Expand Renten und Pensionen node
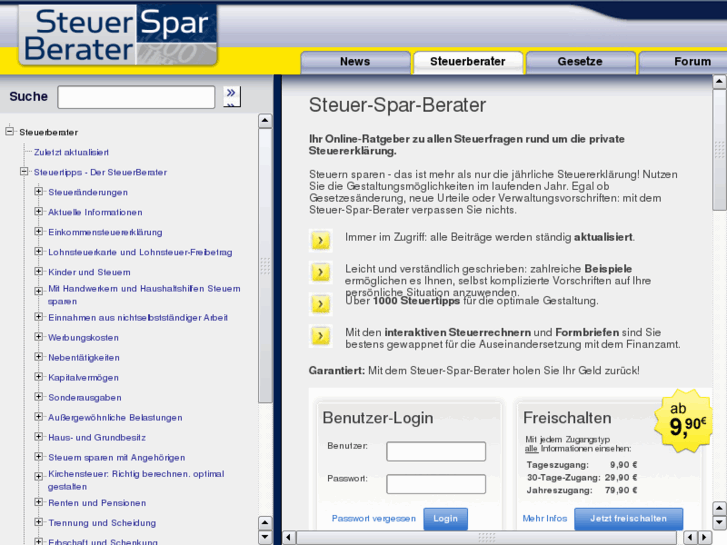Image resolution: width=727 pixels, height=545 pixels. tap(39, 502)
